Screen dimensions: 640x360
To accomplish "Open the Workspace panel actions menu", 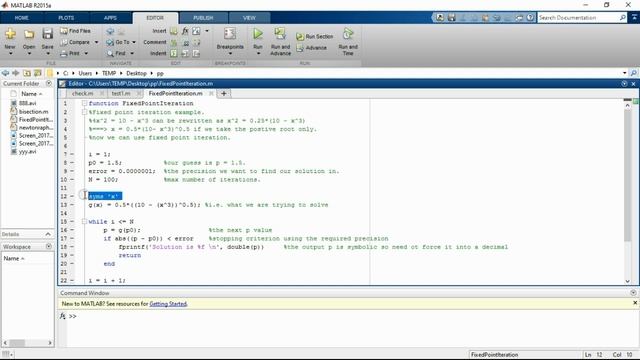I will [x=49, y=247].
